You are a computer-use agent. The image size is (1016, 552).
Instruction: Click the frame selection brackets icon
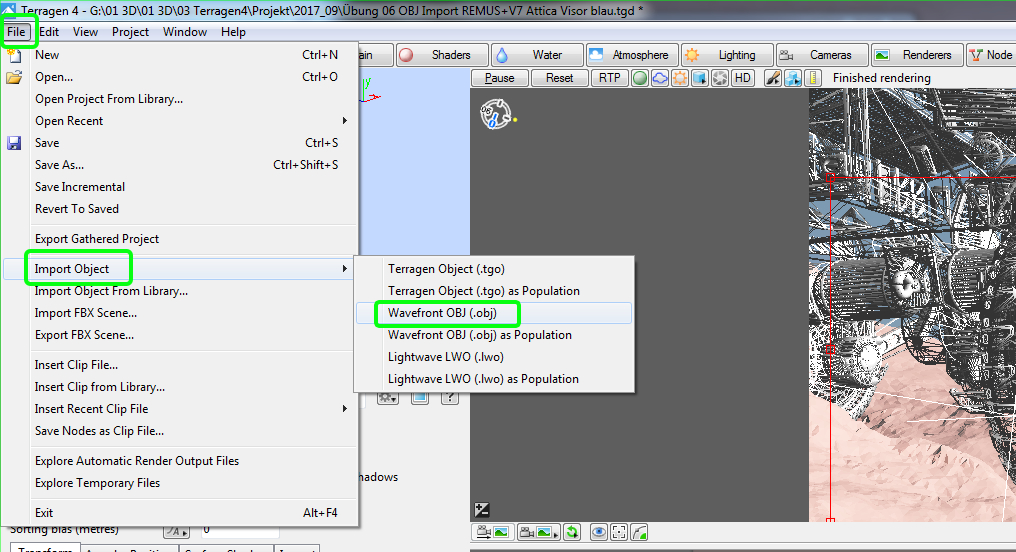[619, 533]
